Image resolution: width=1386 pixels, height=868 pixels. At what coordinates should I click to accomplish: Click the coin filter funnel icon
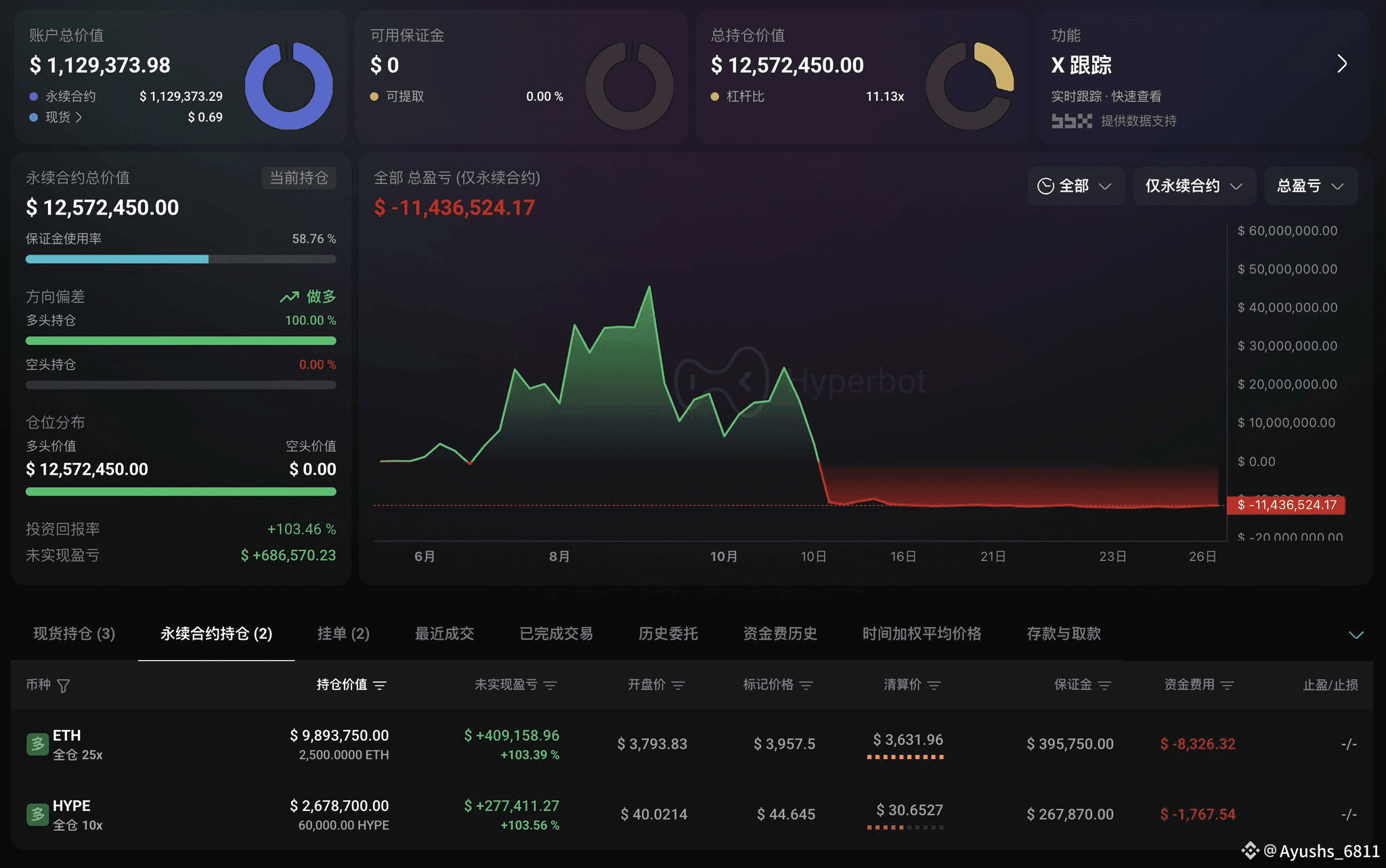pyautogui.click(x=64, y=686)
